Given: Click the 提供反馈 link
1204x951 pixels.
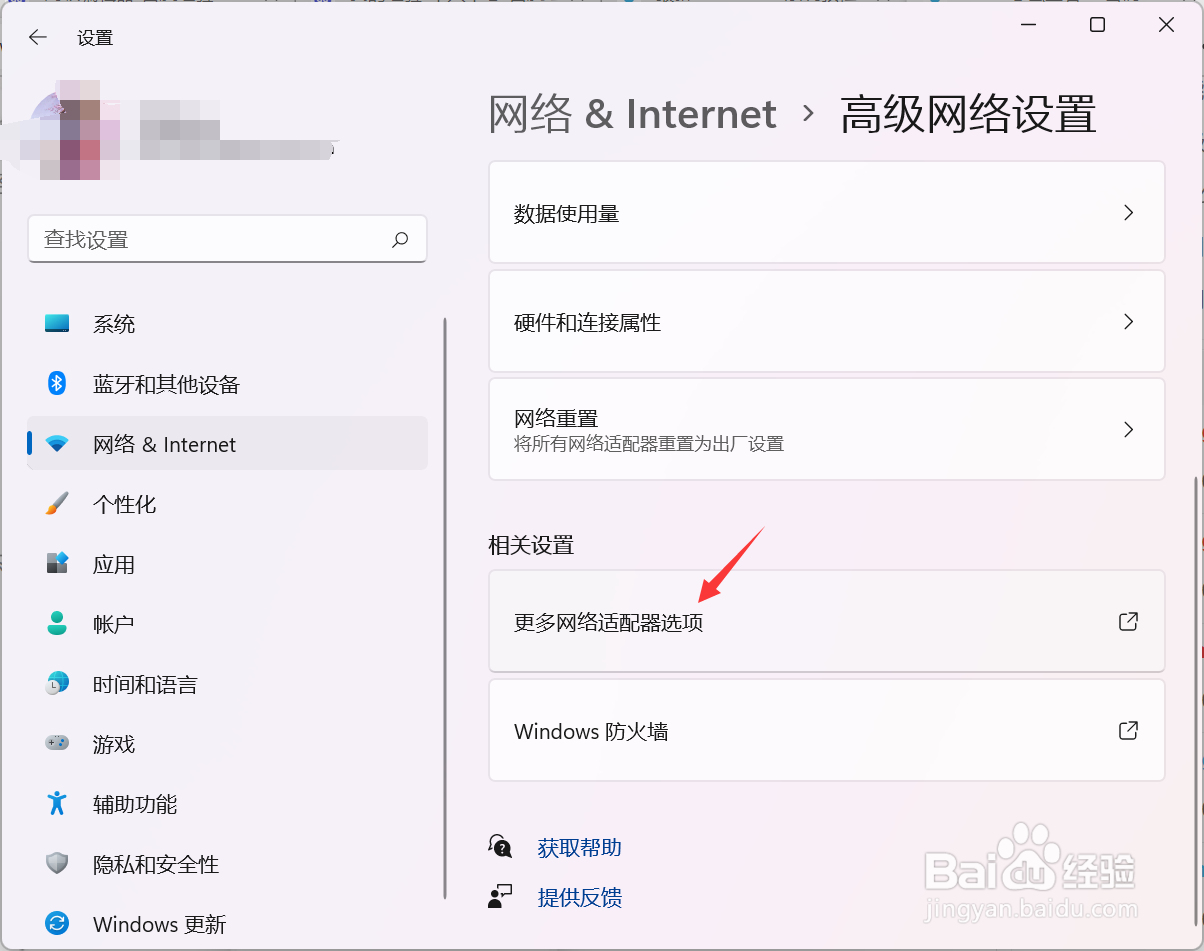Looking at the screenshot, I should 579,898.
